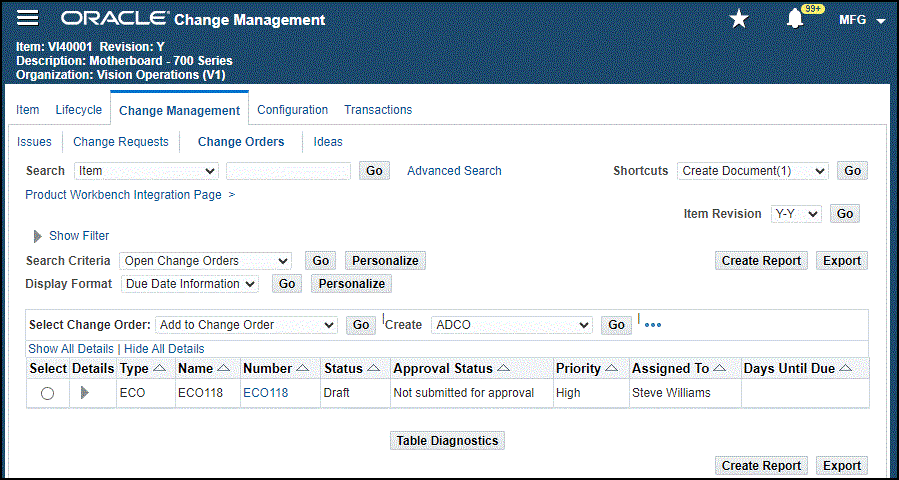The height and width of the screenshot is (480, 899).
Task: Sort by Approval Status column arrow
Action: click(503, 369)
